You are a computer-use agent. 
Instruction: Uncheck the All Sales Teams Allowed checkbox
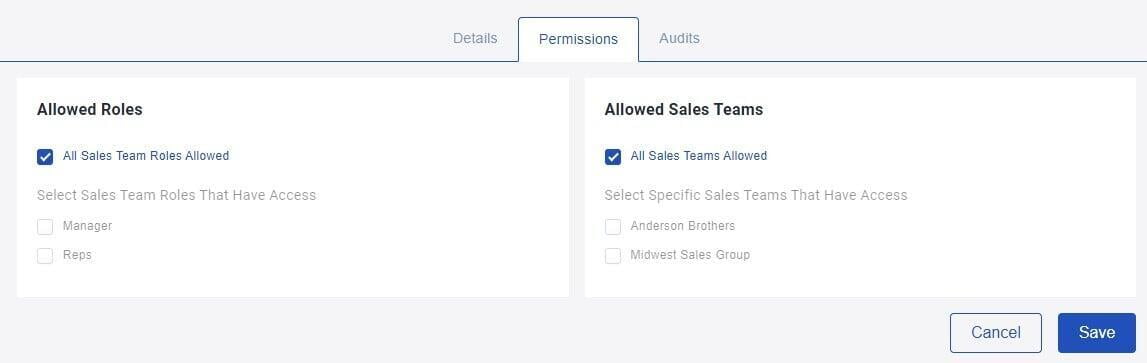tap(613, 157)
